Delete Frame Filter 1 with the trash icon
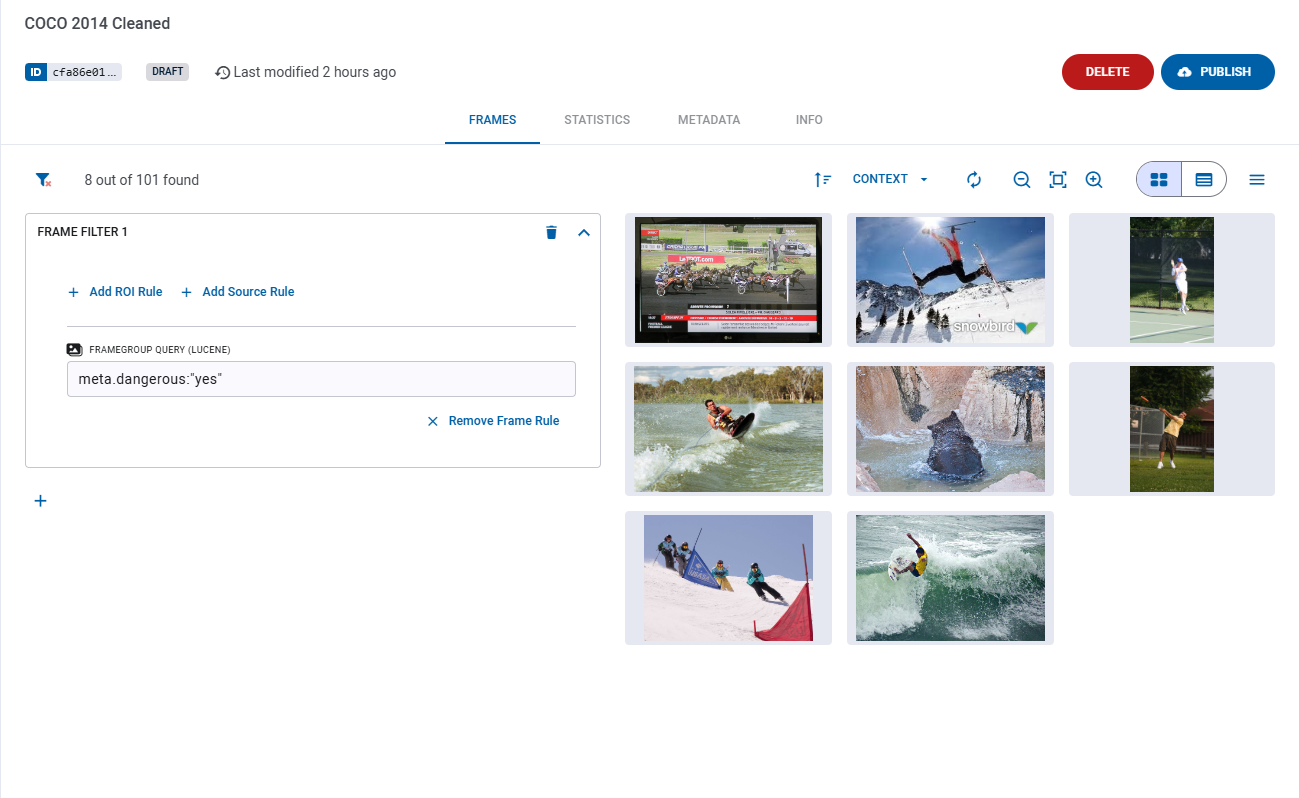Image resolution: width=1299 pixels, height=798 pixels. point(551,231)
